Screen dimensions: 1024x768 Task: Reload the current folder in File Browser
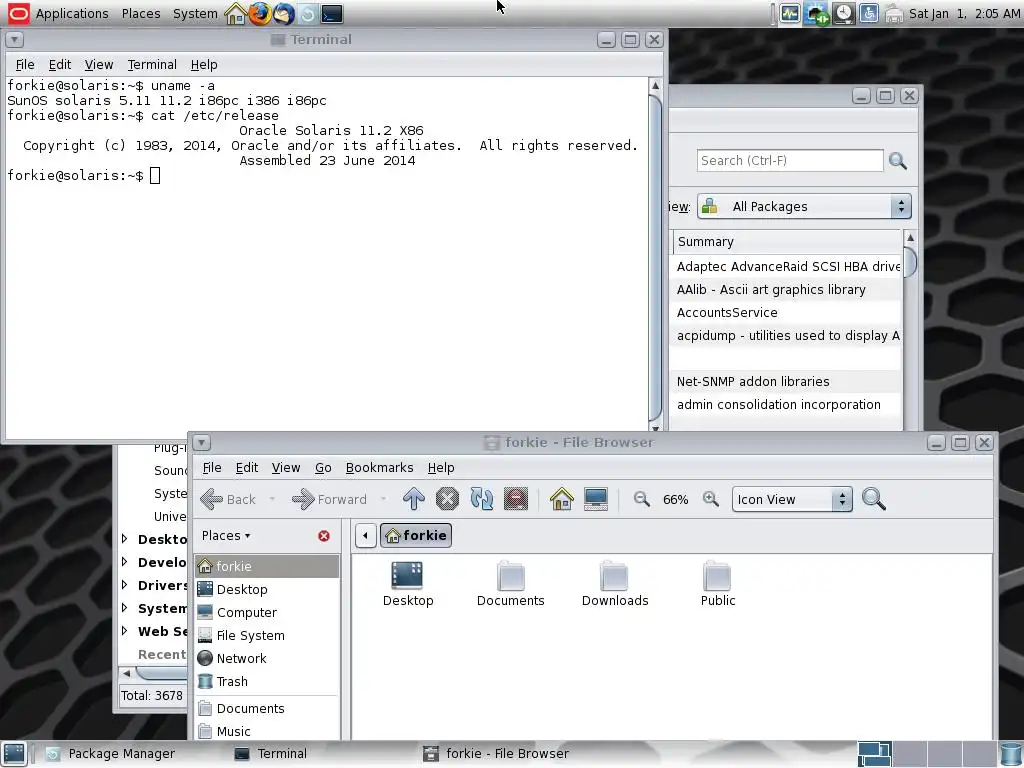482,499
